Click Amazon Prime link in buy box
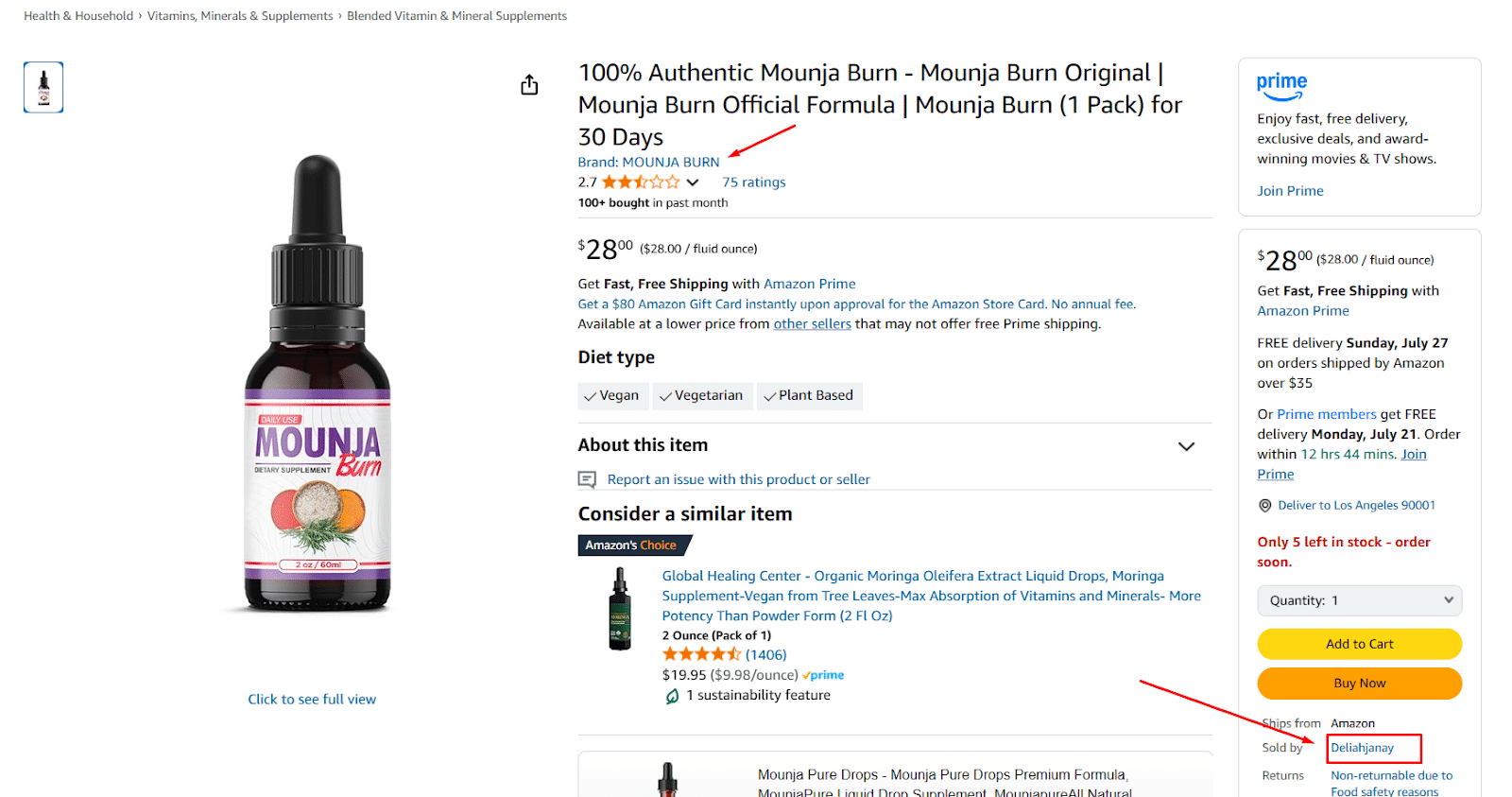 click(x=1302, y=311)
